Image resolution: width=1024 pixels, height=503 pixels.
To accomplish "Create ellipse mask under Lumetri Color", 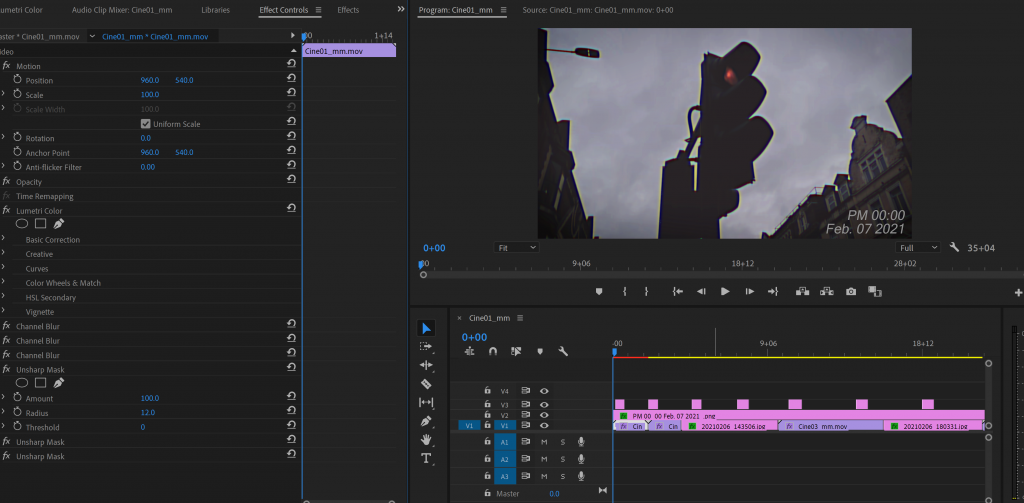I will click(22, 223).
